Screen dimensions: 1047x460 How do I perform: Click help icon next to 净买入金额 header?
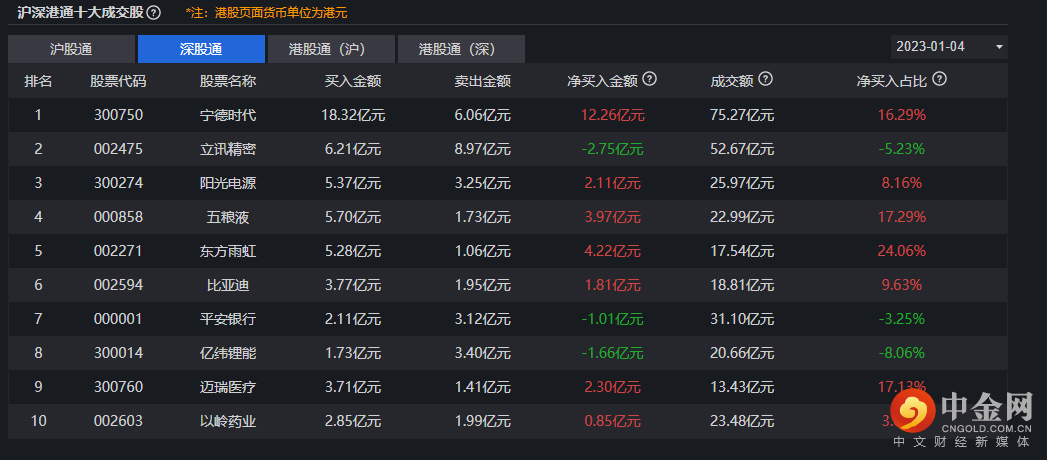tap(650, 80)
